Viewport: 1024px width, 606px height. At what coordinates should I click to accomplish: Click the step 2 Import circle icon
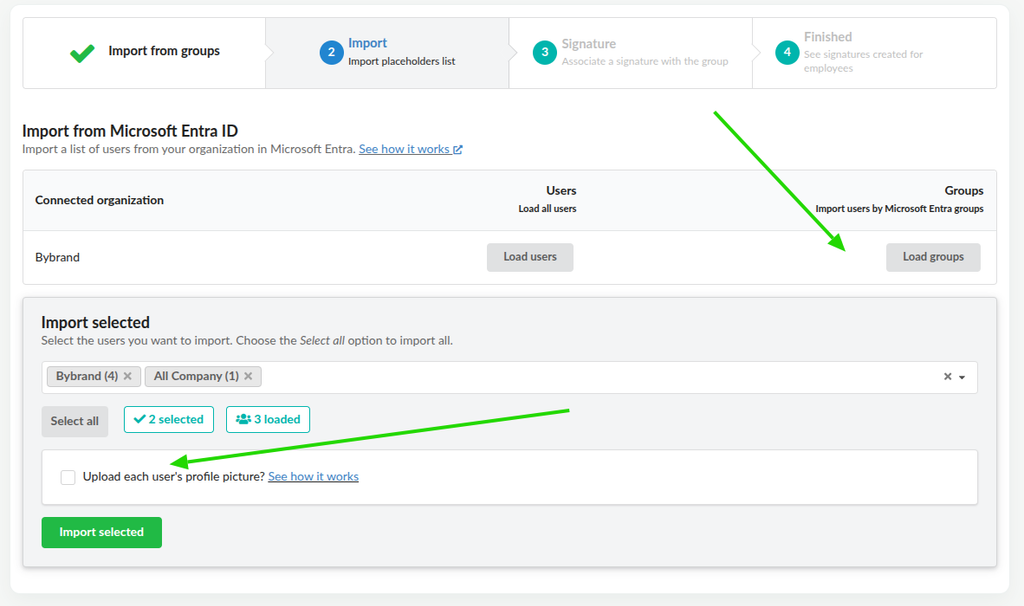coord(332,52)
